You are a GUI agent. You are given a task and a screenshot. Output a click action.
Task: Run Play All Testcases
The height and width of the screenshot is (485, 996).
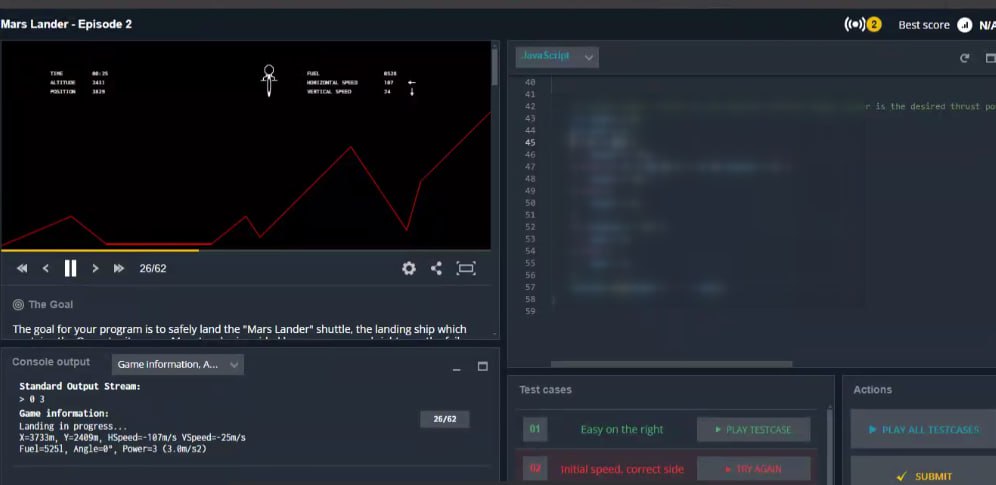(923, 430)
